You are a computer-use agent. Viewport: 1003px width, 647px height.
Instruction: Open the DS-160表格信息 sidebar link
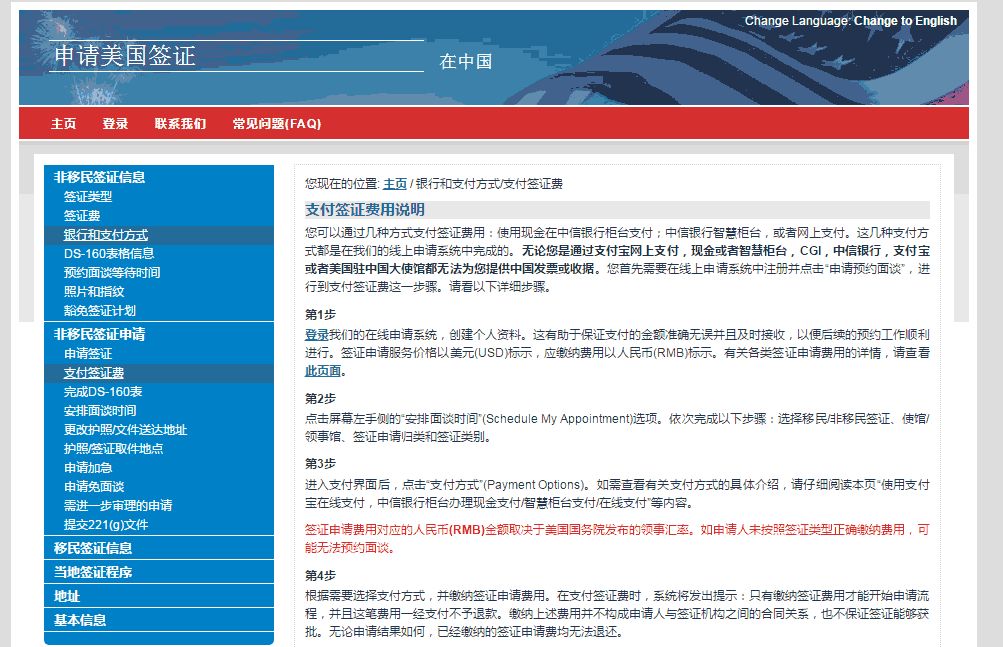click(109, 254)
